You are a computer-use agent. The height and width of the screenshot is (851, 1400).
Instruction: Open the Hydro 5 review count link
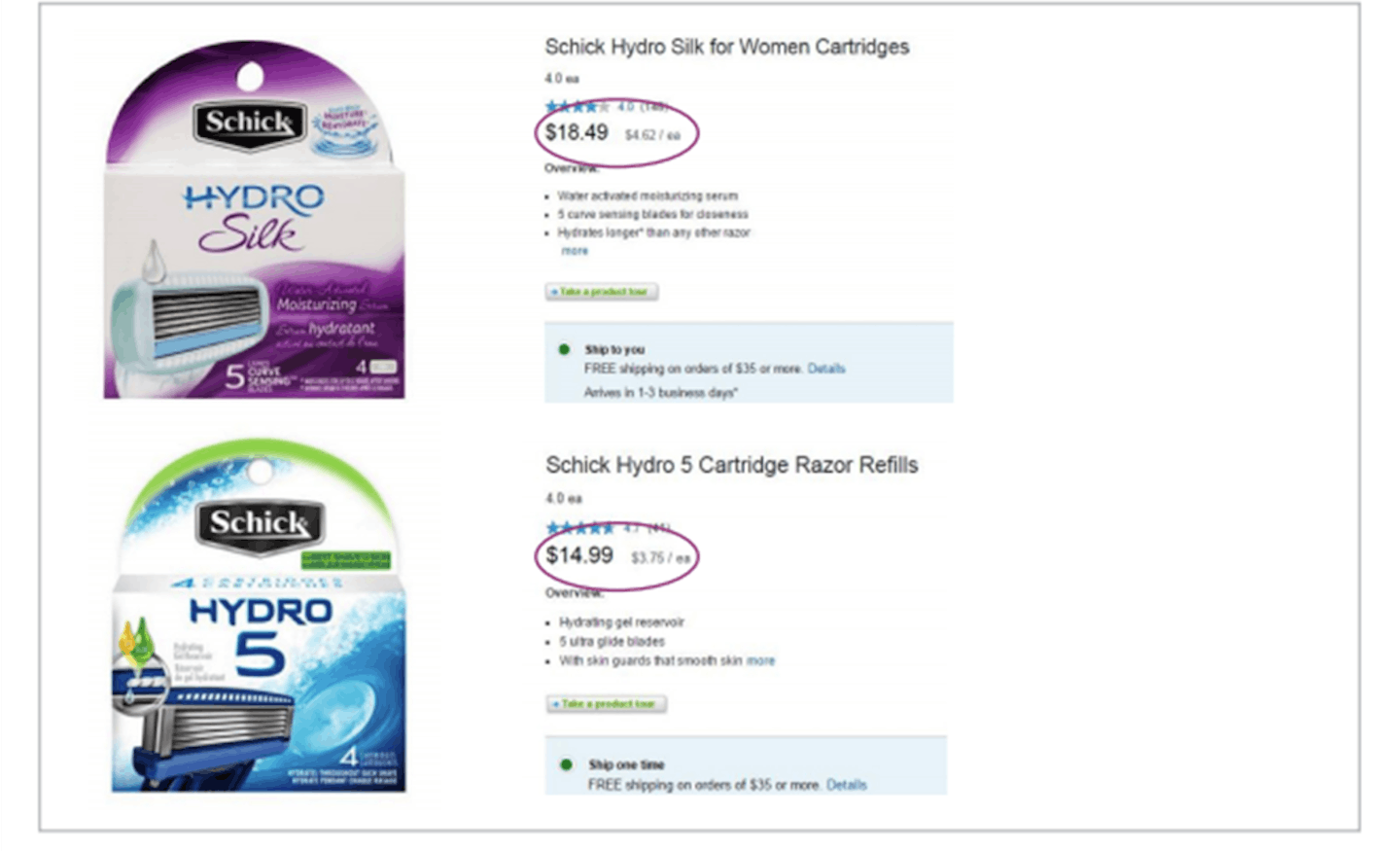click(659, 528)
